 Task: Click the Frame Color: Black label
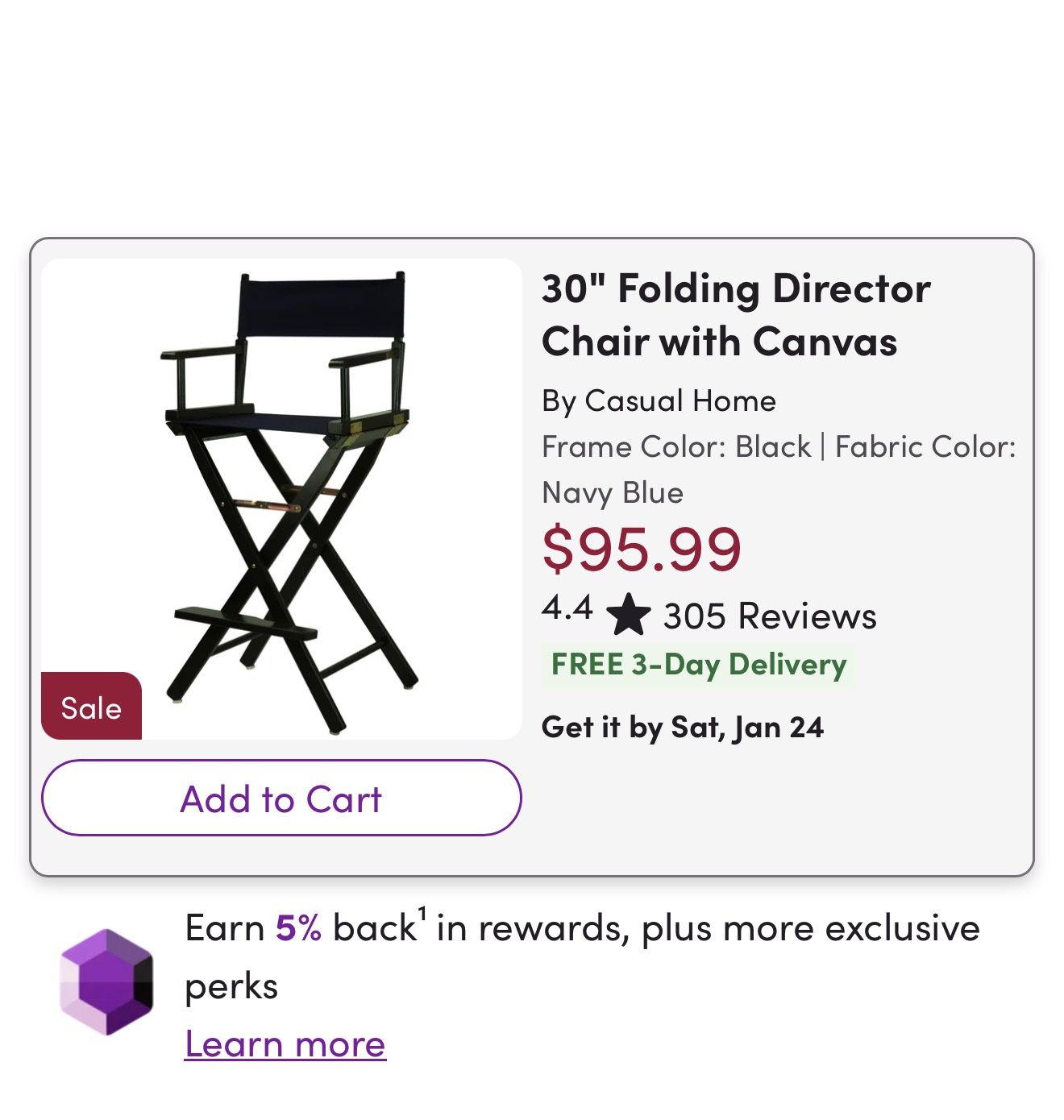click(x=676, y=446)
